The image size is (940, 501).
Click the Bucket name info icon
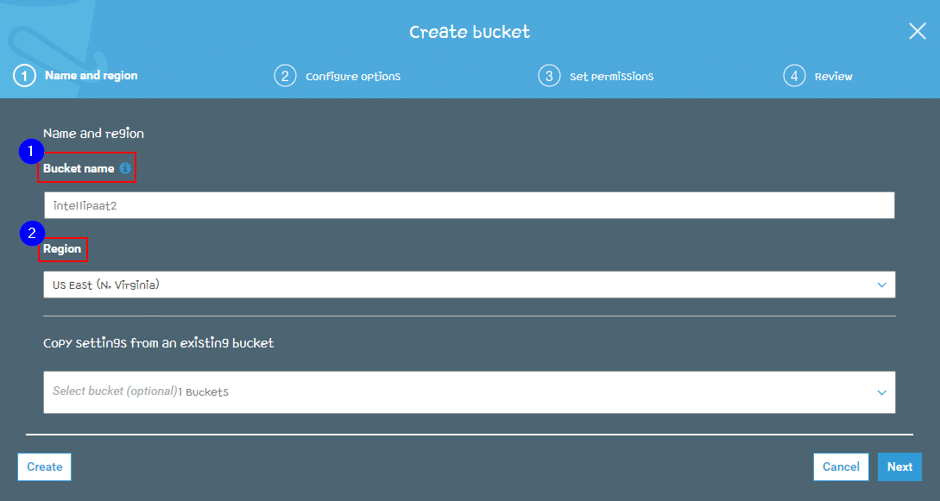pos(125,168)
